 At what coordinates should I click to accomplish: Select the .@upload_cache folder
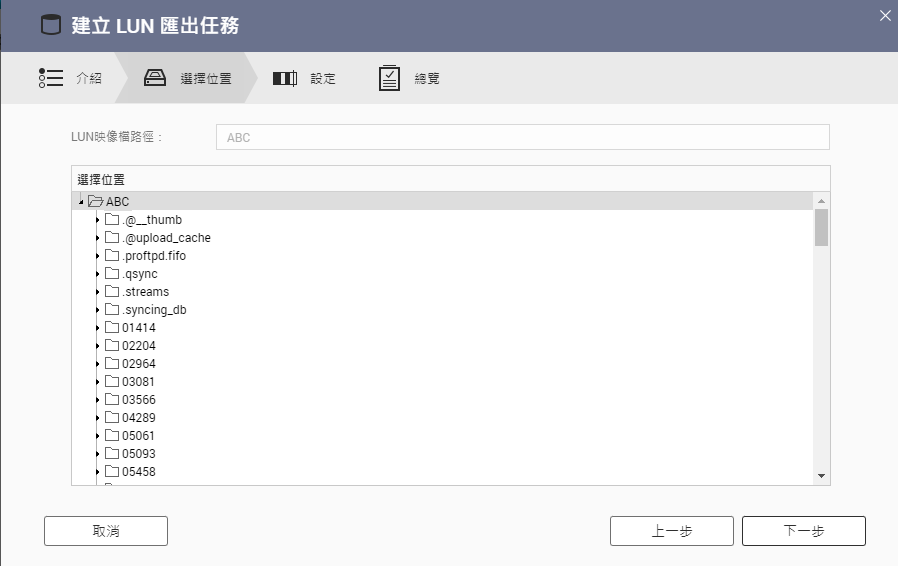click(x=166, y=238)
